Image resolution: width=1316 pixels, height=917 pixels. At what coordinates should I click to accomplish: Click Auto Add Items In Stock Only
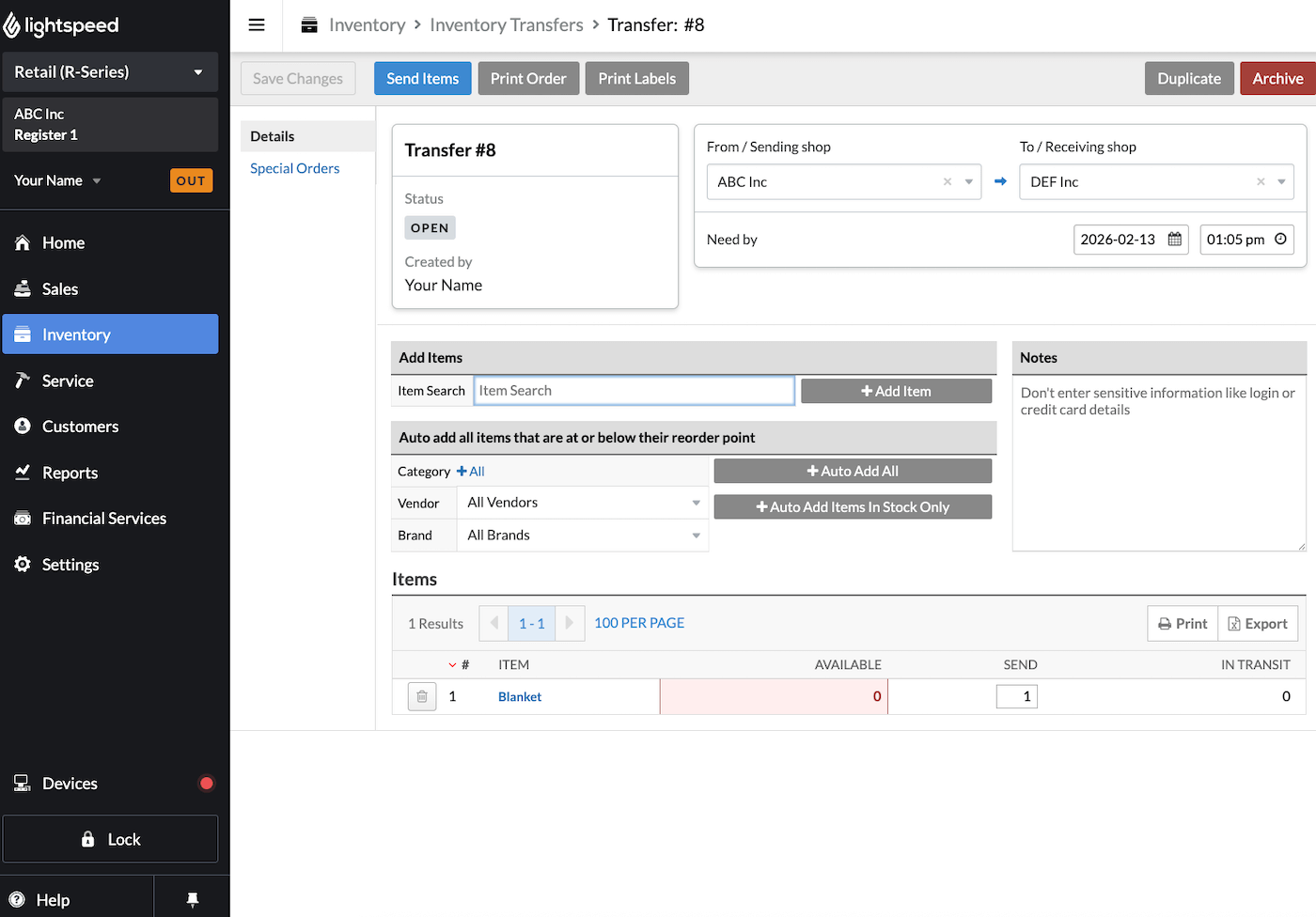[853, 506]
